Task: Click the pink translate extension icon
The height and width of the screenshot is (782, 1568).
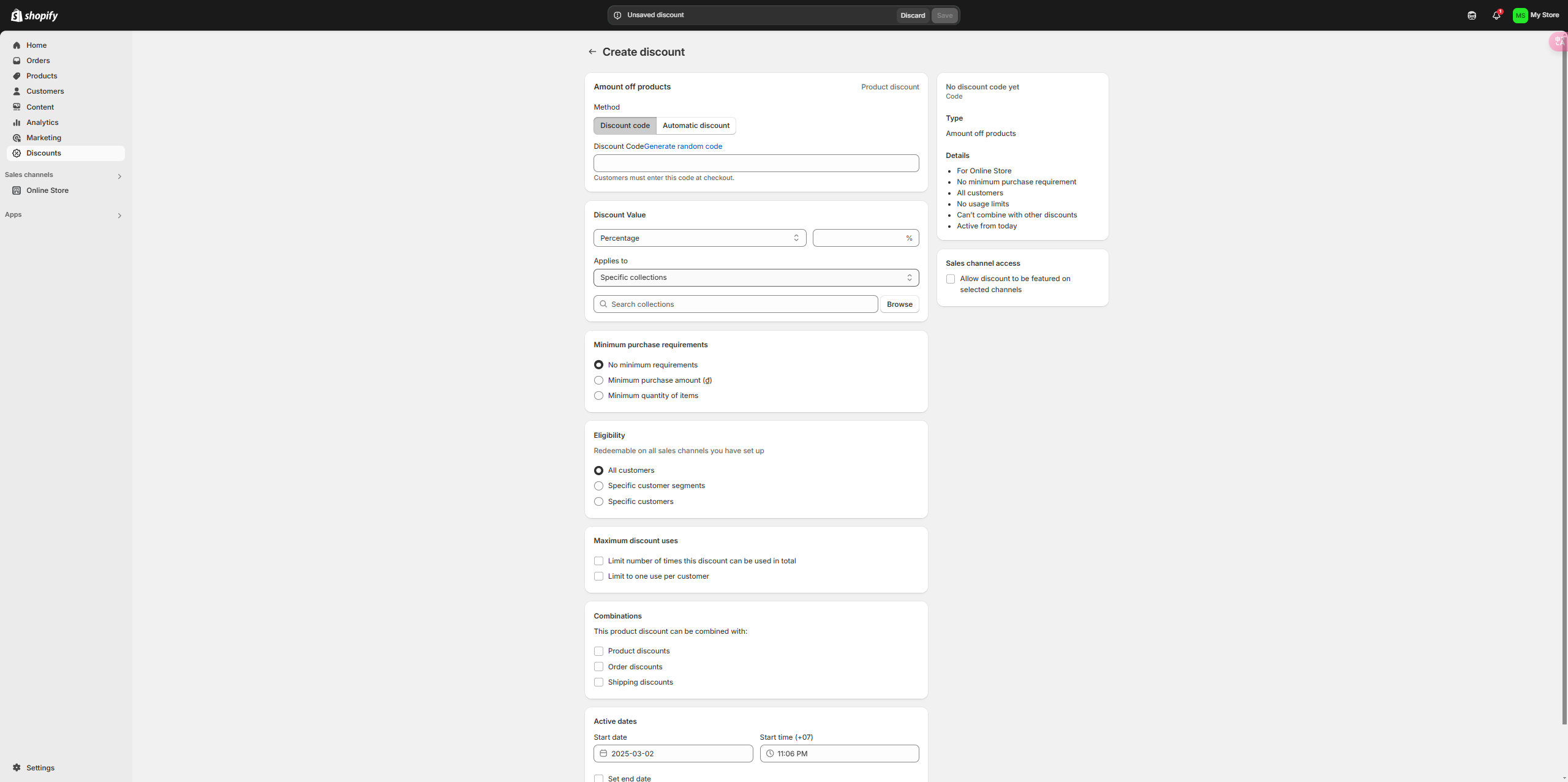Action: pyautogui.click(x=1558, y=42)
